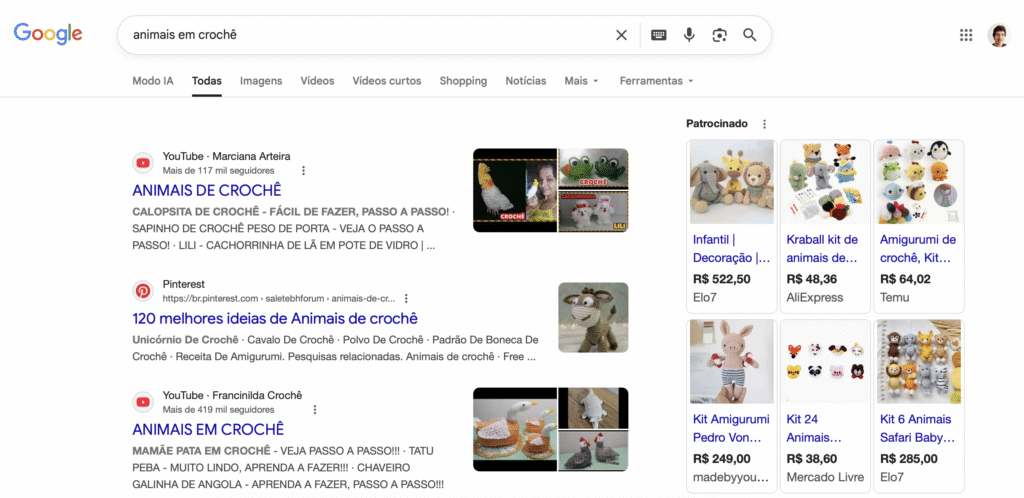Click the Mercado Livre seller name
This screenshot has width=1024, height=498.
click(825, 477)
